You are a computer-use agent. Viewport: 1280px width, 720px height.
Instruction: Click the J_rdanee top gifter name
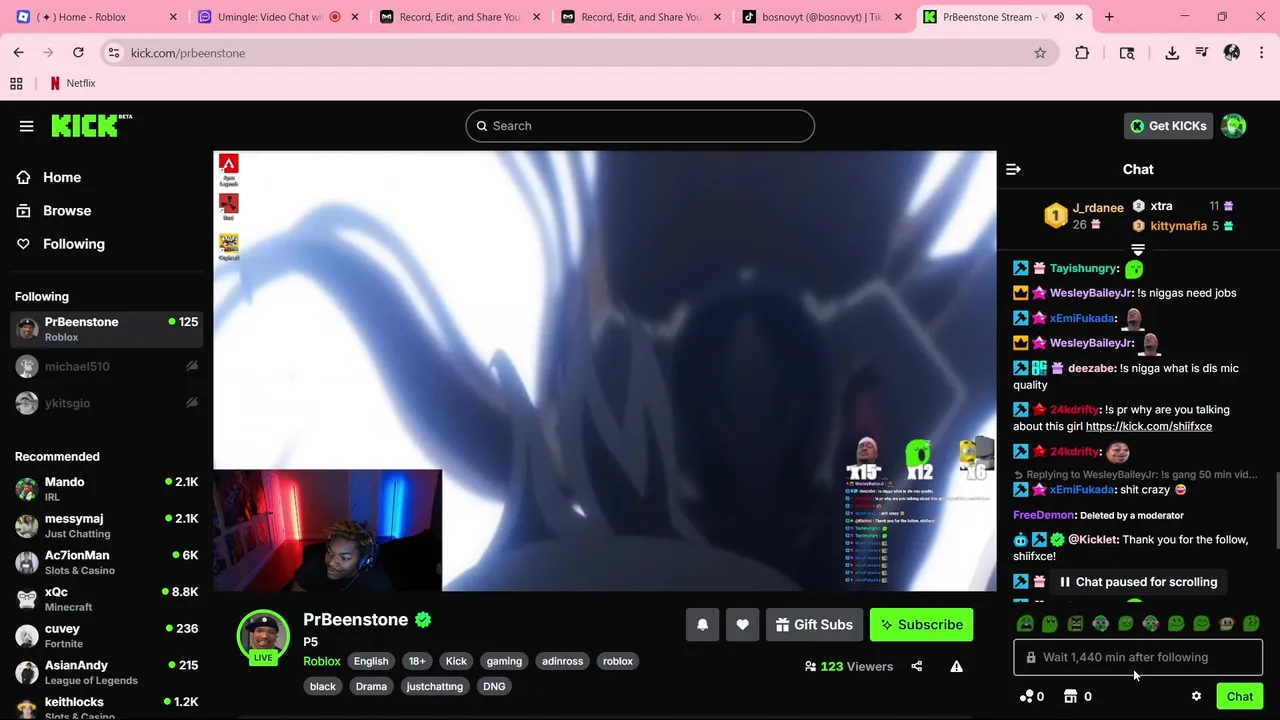[x=1098, y=208]
